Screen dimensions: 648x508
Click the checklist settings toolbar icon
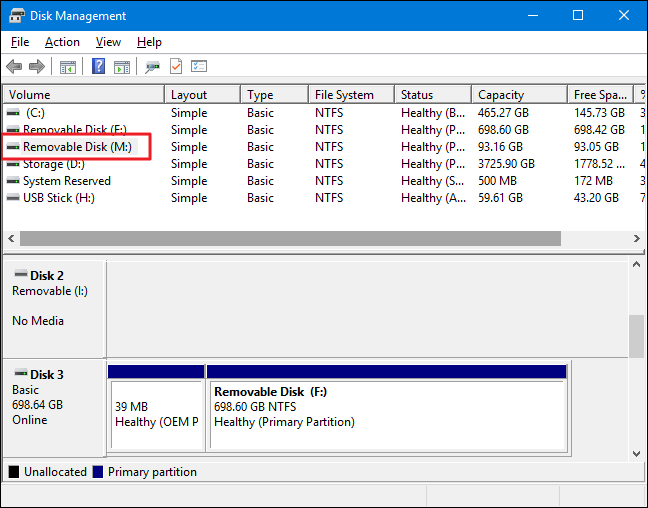point(199,67)
